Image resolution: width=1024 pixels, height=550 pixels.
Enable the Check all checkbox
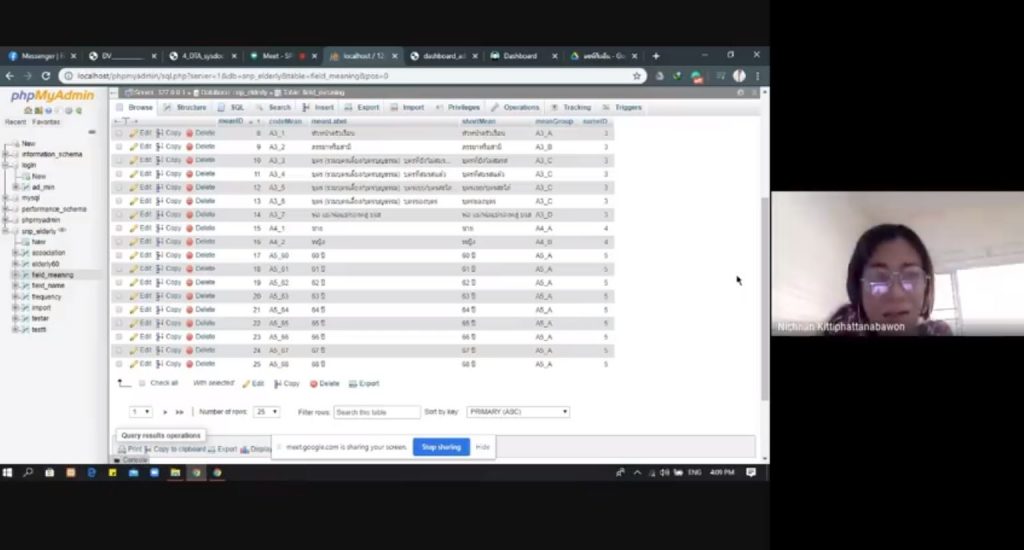142,383
